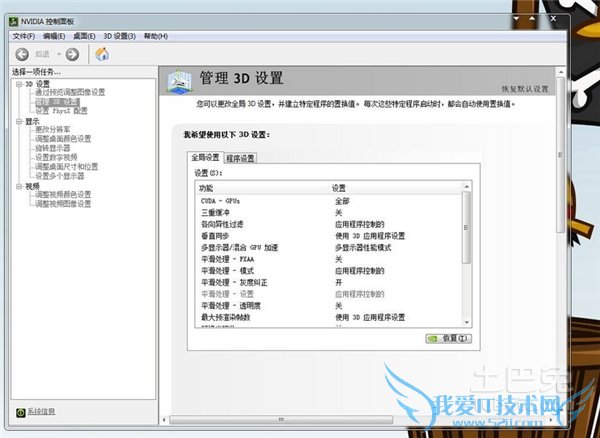The width and height of the screenshot is (600, 438).
Task: Click the horizontal scrollbar left arrow
Action: [x=164, y=420]
